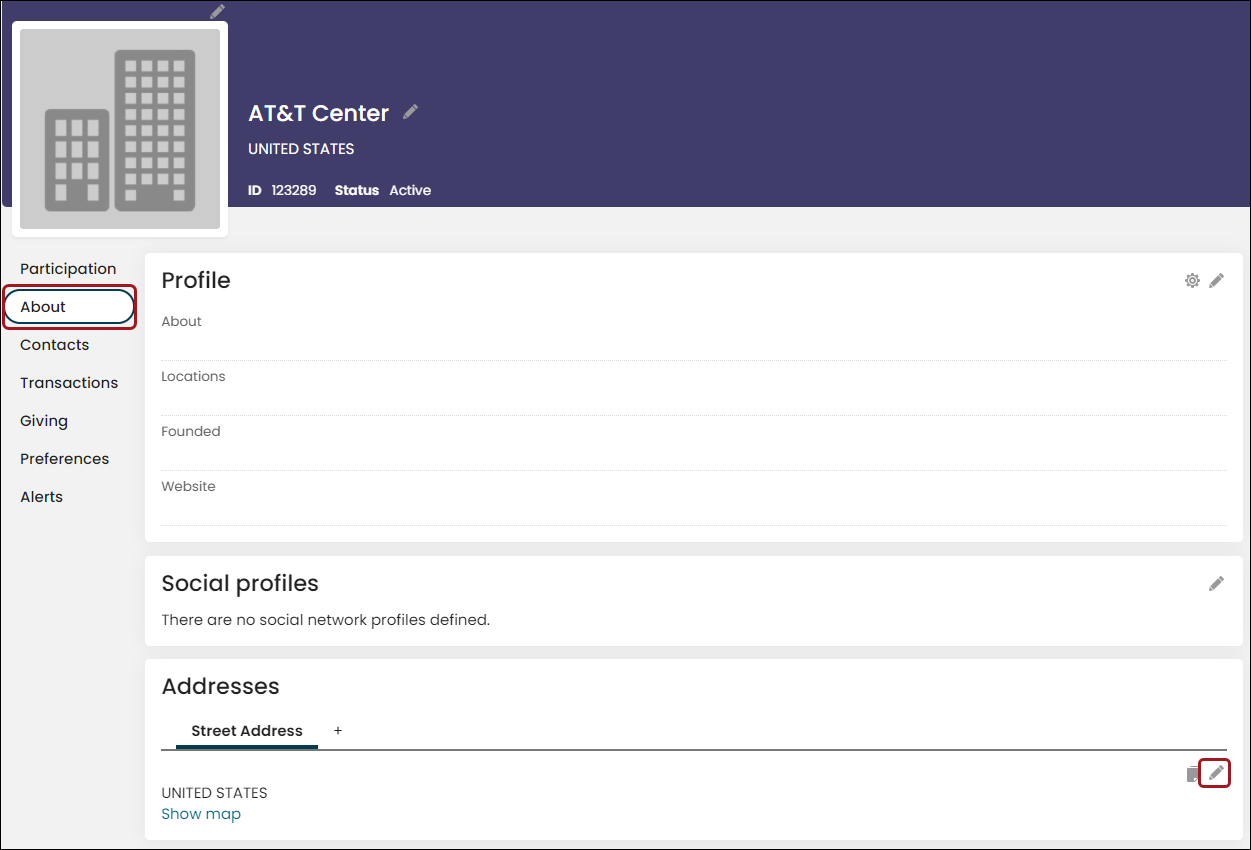This screenshot has width=1251, height=850.
Task: Click the Active status value
Action: [x=410, y=190]
